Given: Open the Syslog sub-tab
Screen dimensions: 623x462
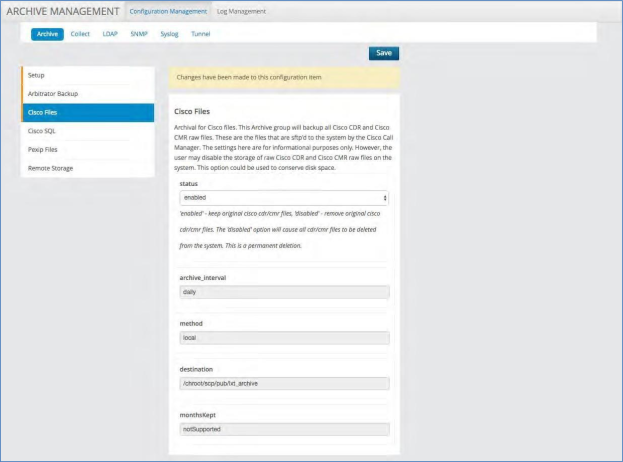Looking at the screenshot, I should click(x=169, y=33).
